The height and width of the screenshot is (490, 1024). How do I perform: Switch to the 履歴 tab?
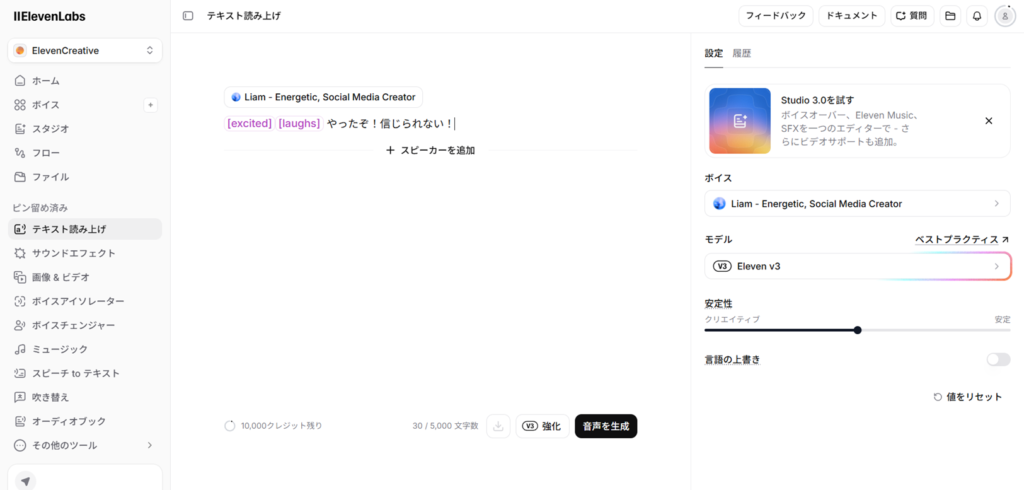pyautogui.click(x=742, y=54)
